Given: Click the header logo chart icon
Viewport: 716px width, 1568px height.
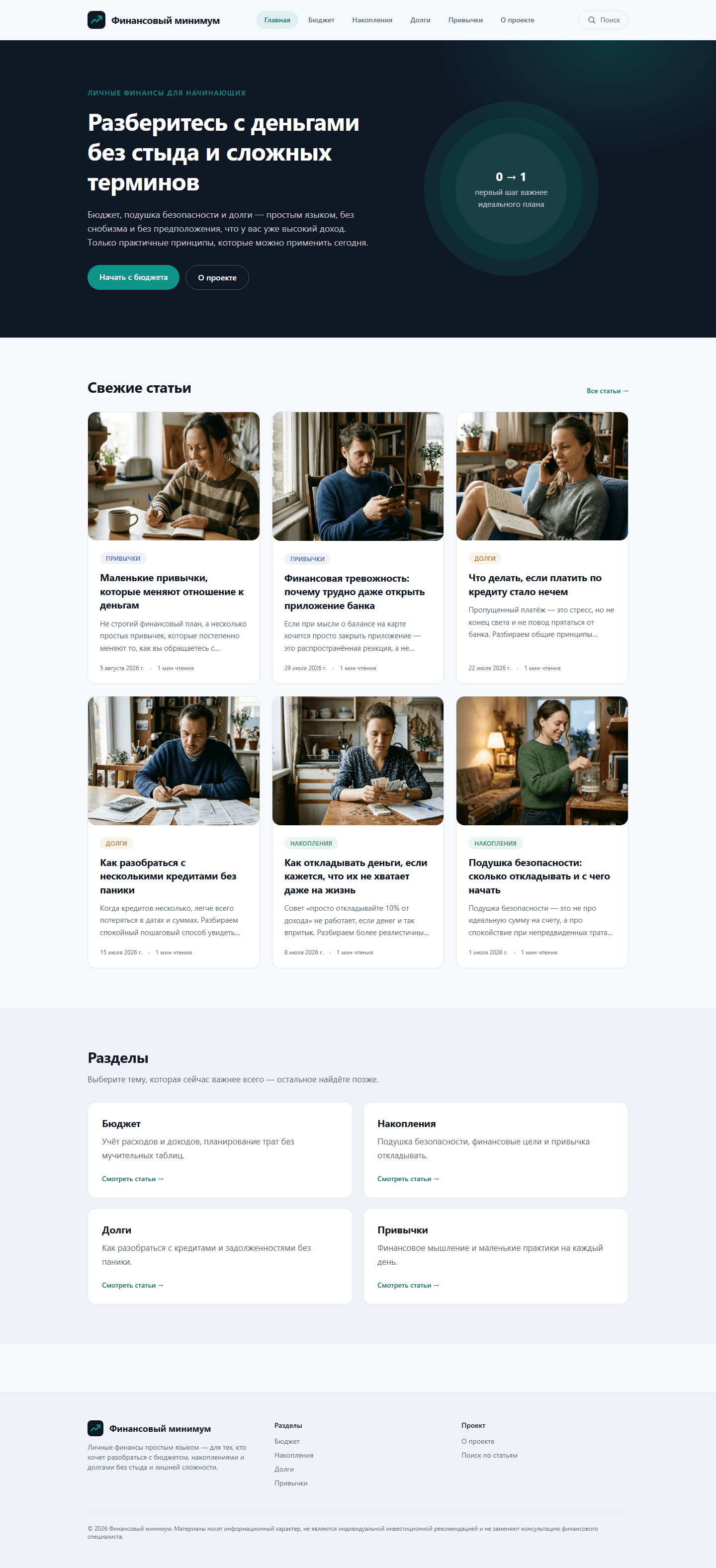Looking at the screenshot, I should [96, 20].
